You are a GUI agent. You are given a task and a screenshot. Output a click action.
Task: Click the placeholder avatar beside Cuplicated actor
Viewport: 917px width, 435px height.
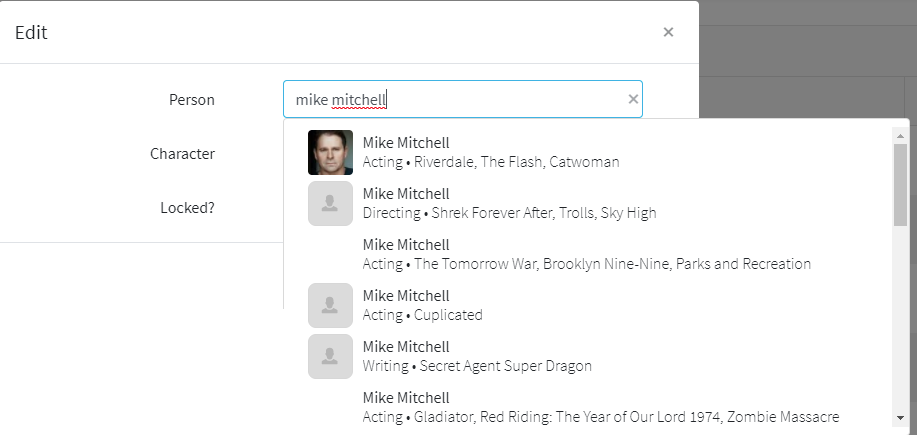pos(330,305)
